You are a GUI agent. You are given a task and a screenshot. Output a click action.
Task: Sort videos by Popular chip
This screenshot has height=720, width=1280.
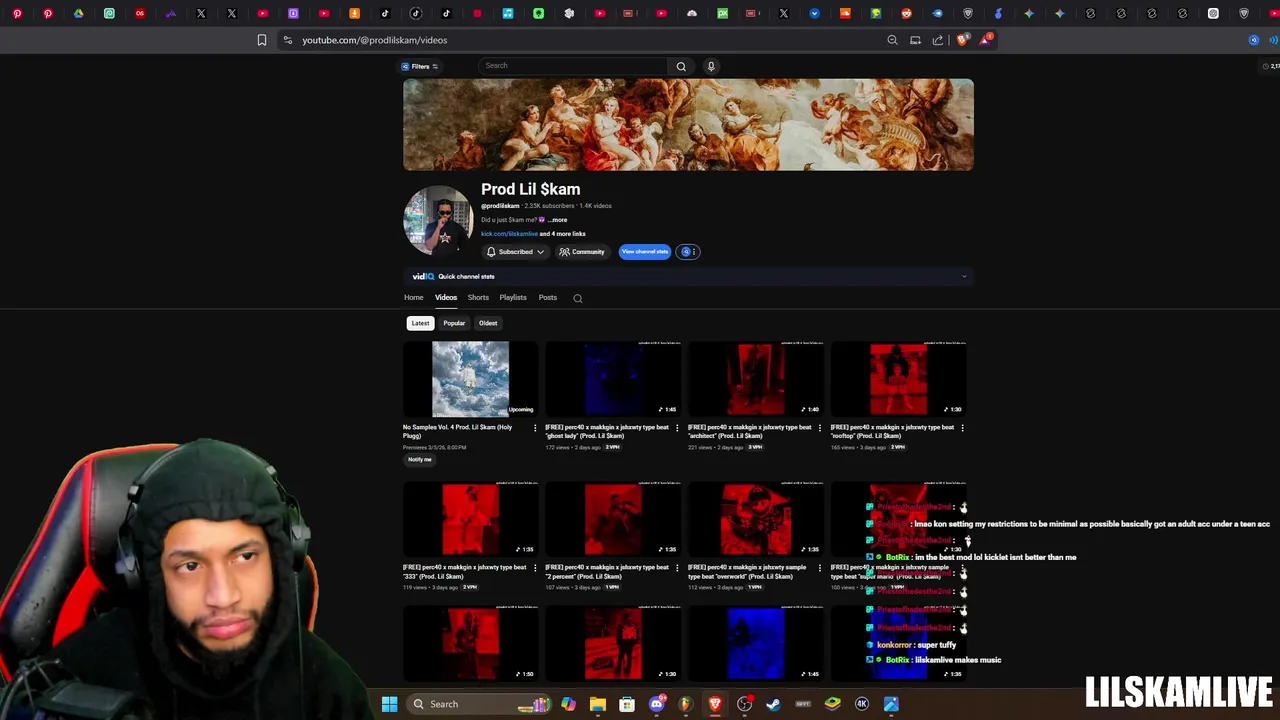pyautogui.click(x=454, y=323)
